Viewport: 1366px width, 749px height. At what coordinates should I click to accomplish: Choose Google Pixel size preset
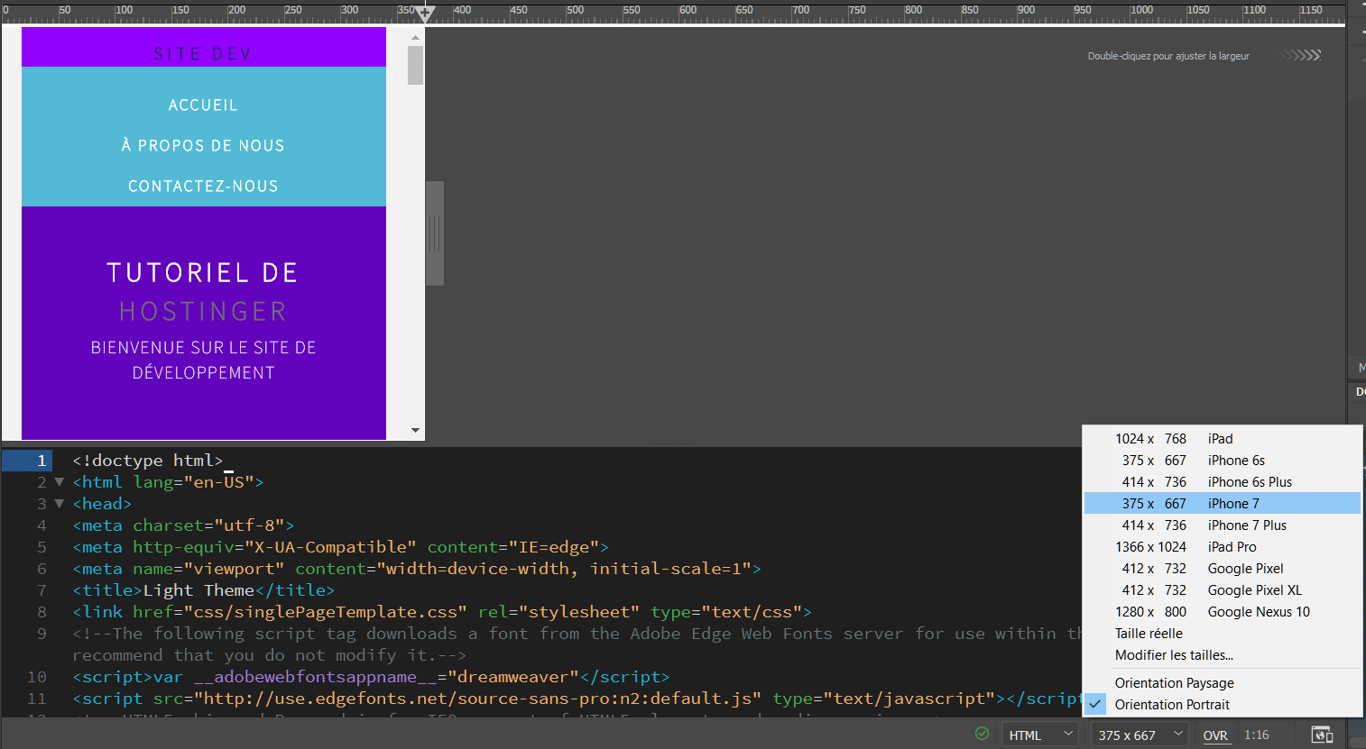[x=1222, y=569]
